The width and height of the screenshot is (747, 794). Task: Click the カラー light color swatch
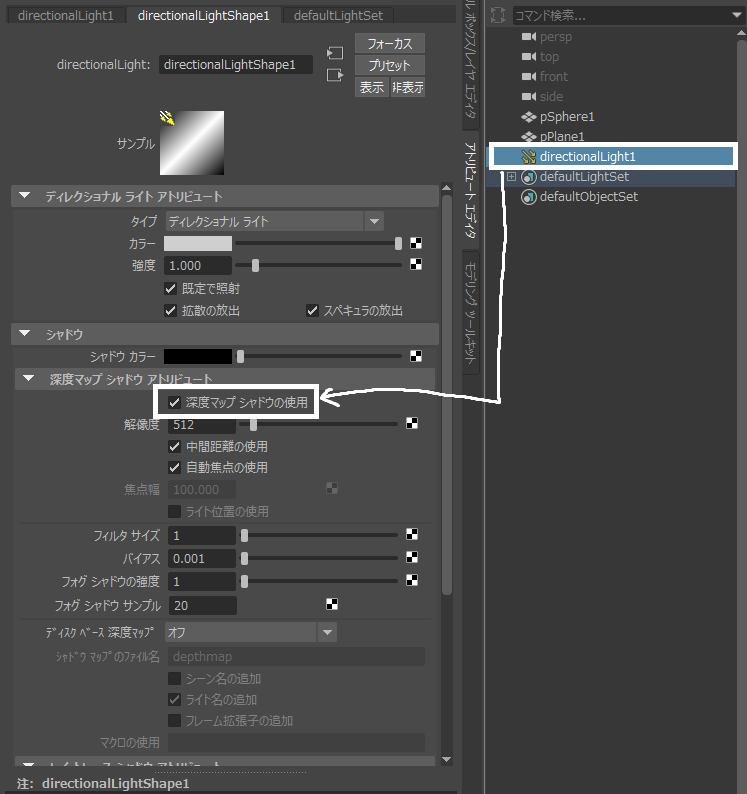[198, 244]
